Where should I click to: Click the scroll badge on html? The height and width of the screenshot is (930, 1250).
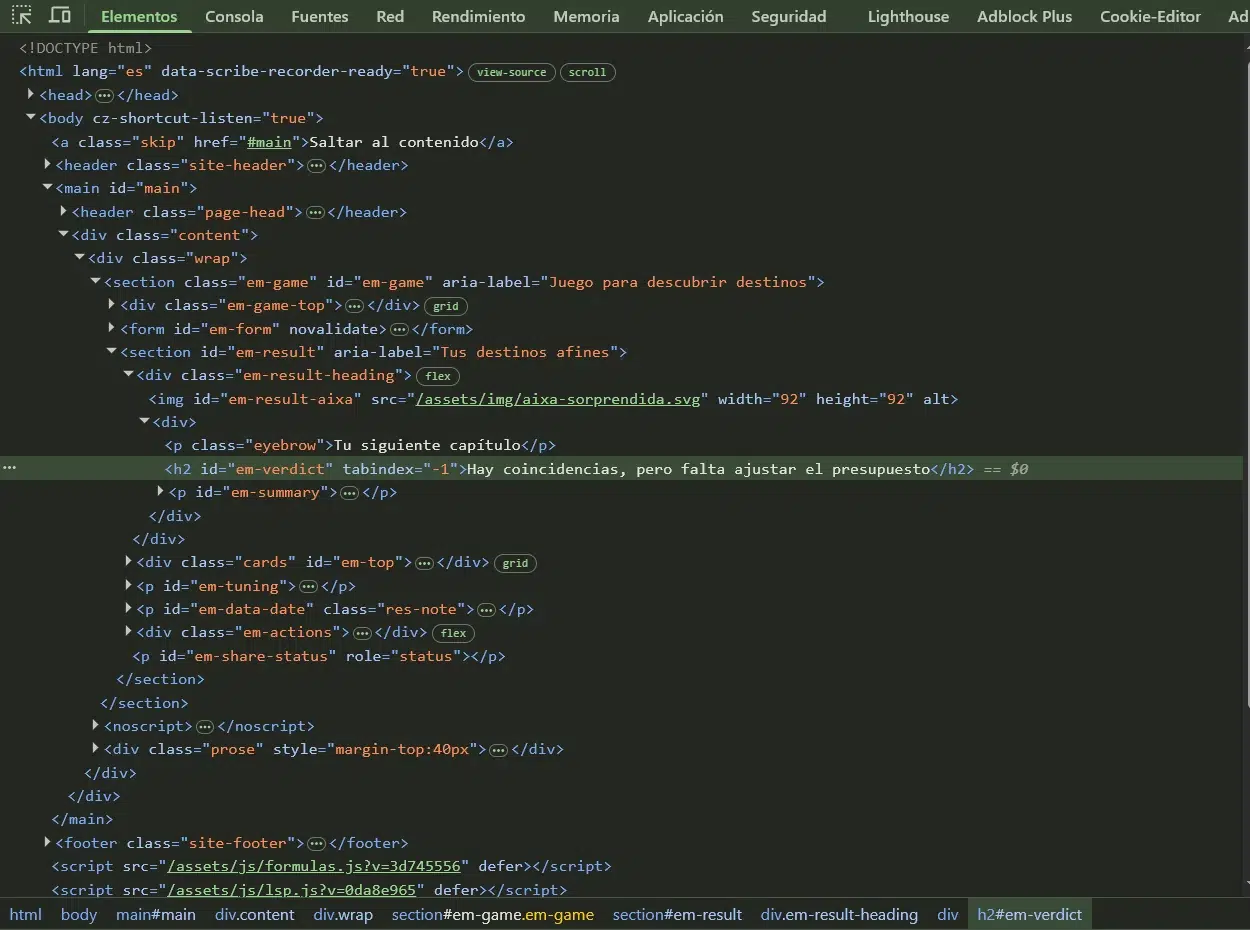point(587,72)
